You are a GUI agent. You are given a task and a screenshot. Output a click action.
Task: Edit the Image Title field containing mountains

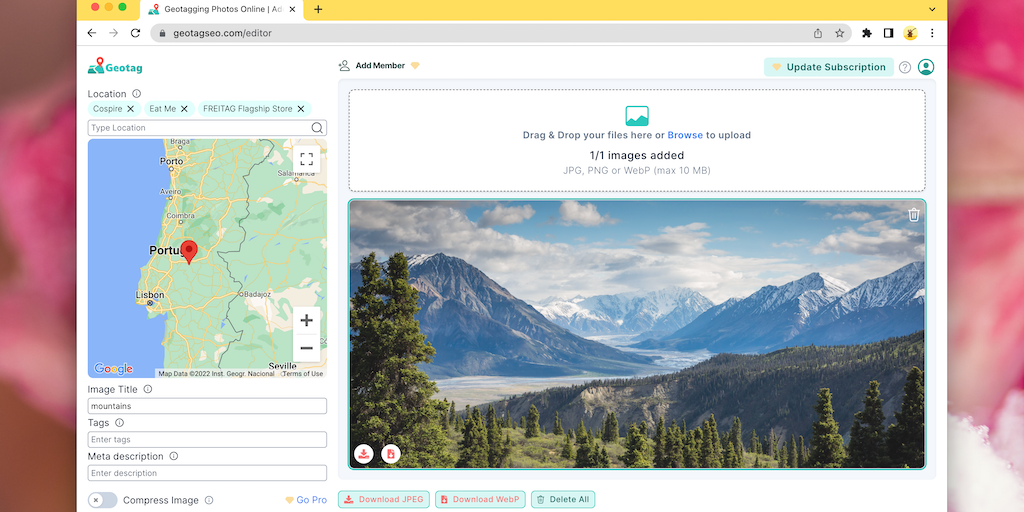click(x=207, y=406)
